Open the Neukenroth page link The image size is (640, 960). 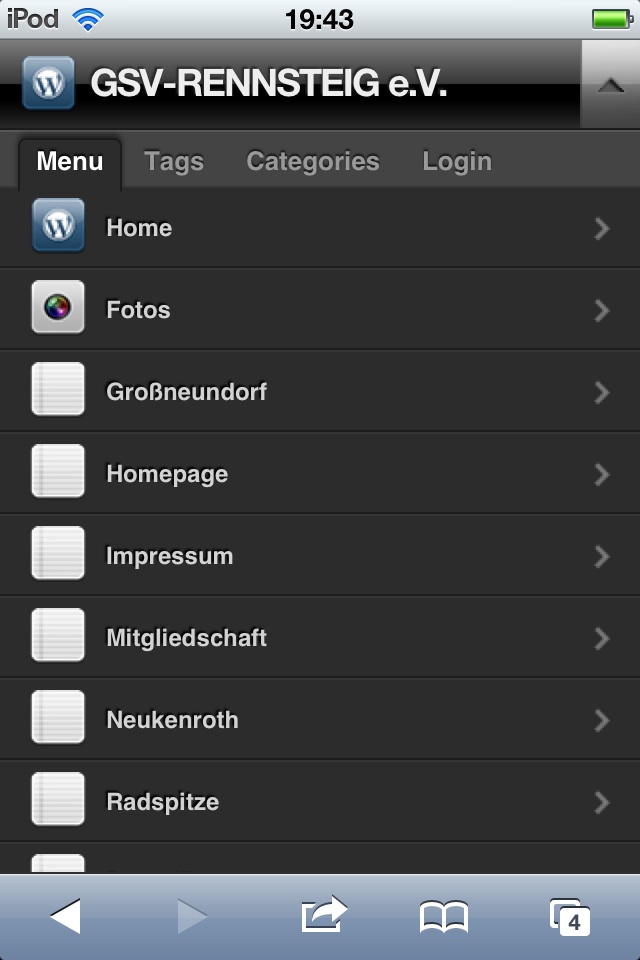[172, 720]
